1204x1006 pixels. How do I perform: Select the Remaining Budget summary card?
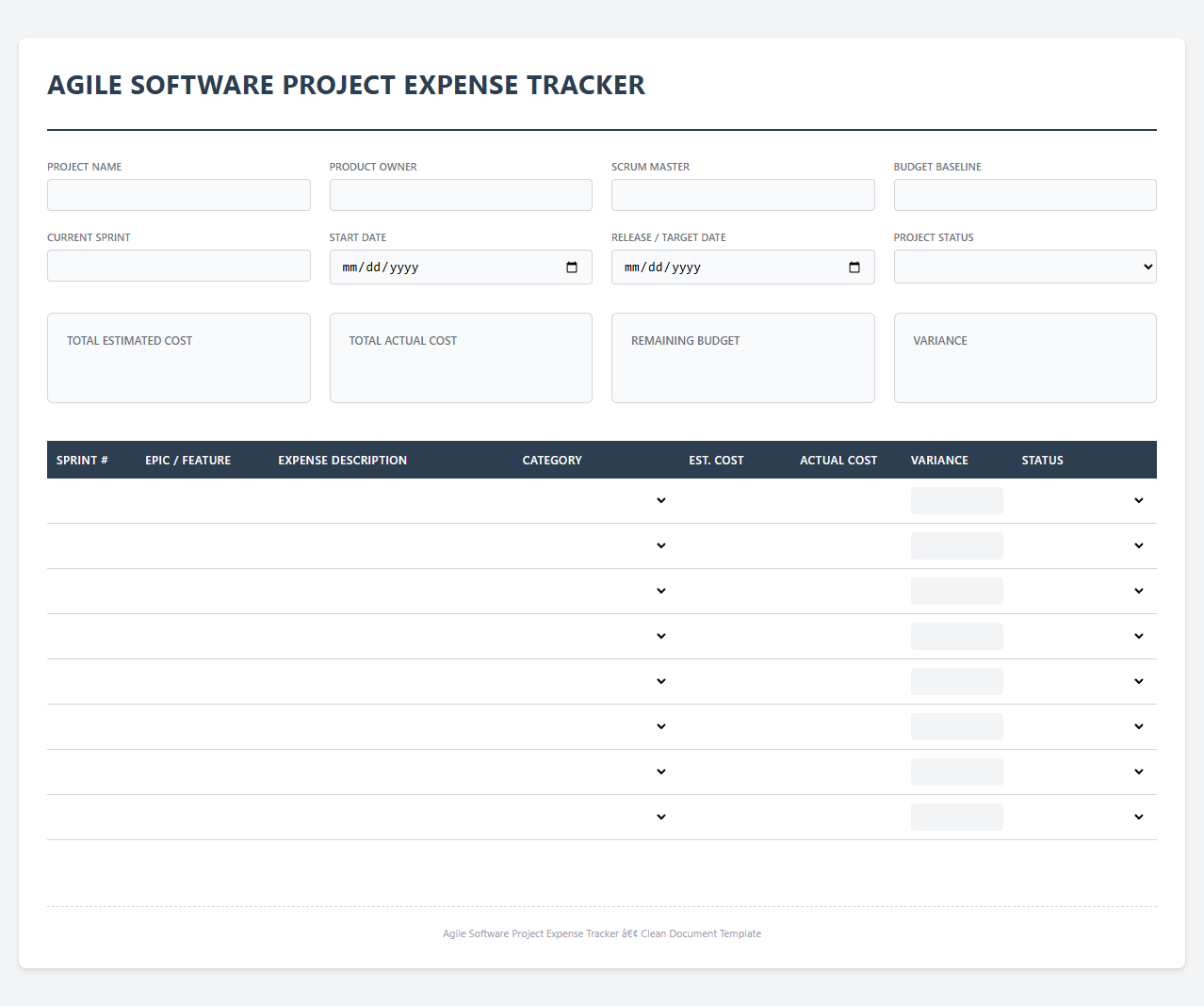[x=743, y=358]
